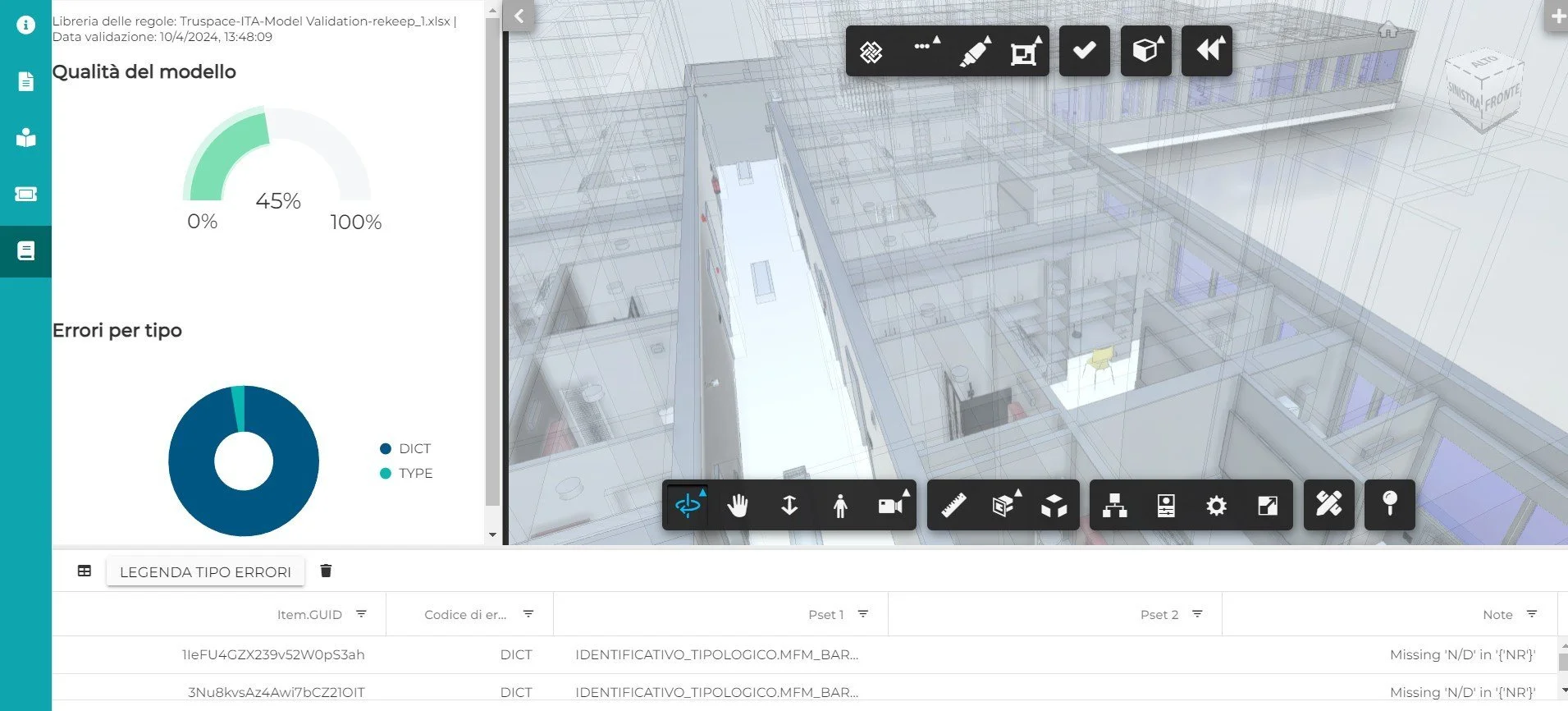
Task: Sort by Pset 2 column header
Action: (x=1159, y=614)
